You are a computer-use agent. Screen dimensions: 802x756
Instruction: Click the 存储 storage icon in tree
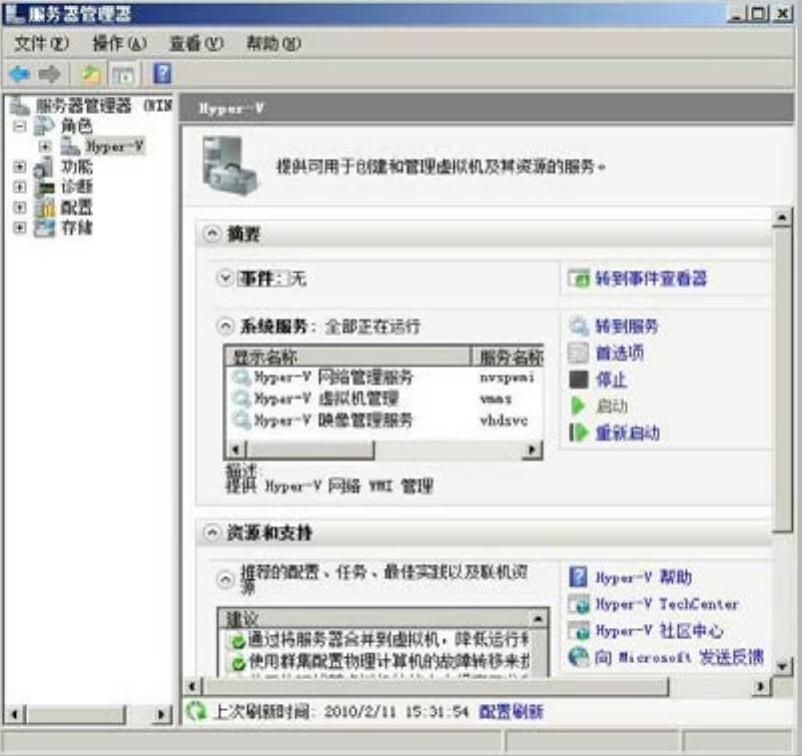(x=44, y=228)
